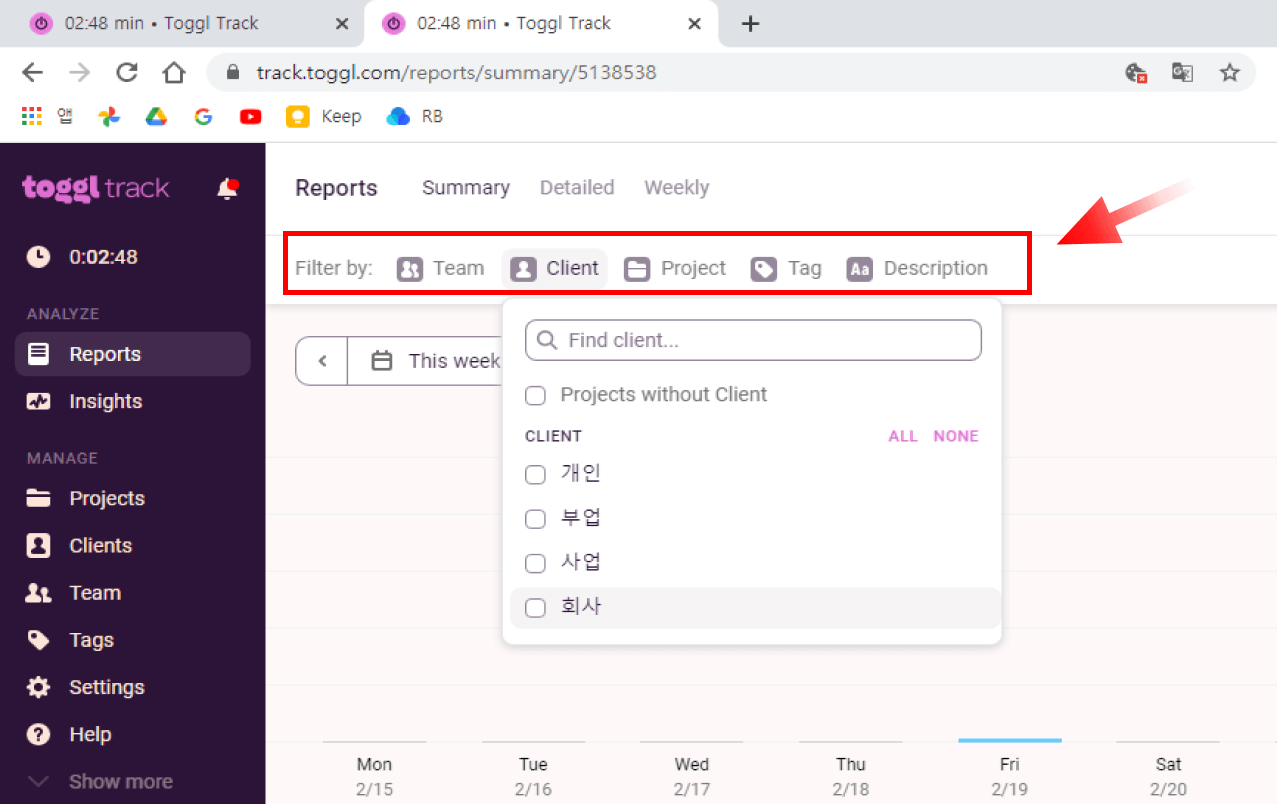The height and width of the screenshot is (804, 1277).
Task: Open the Team filter dropdown
Action: point(440,268)
